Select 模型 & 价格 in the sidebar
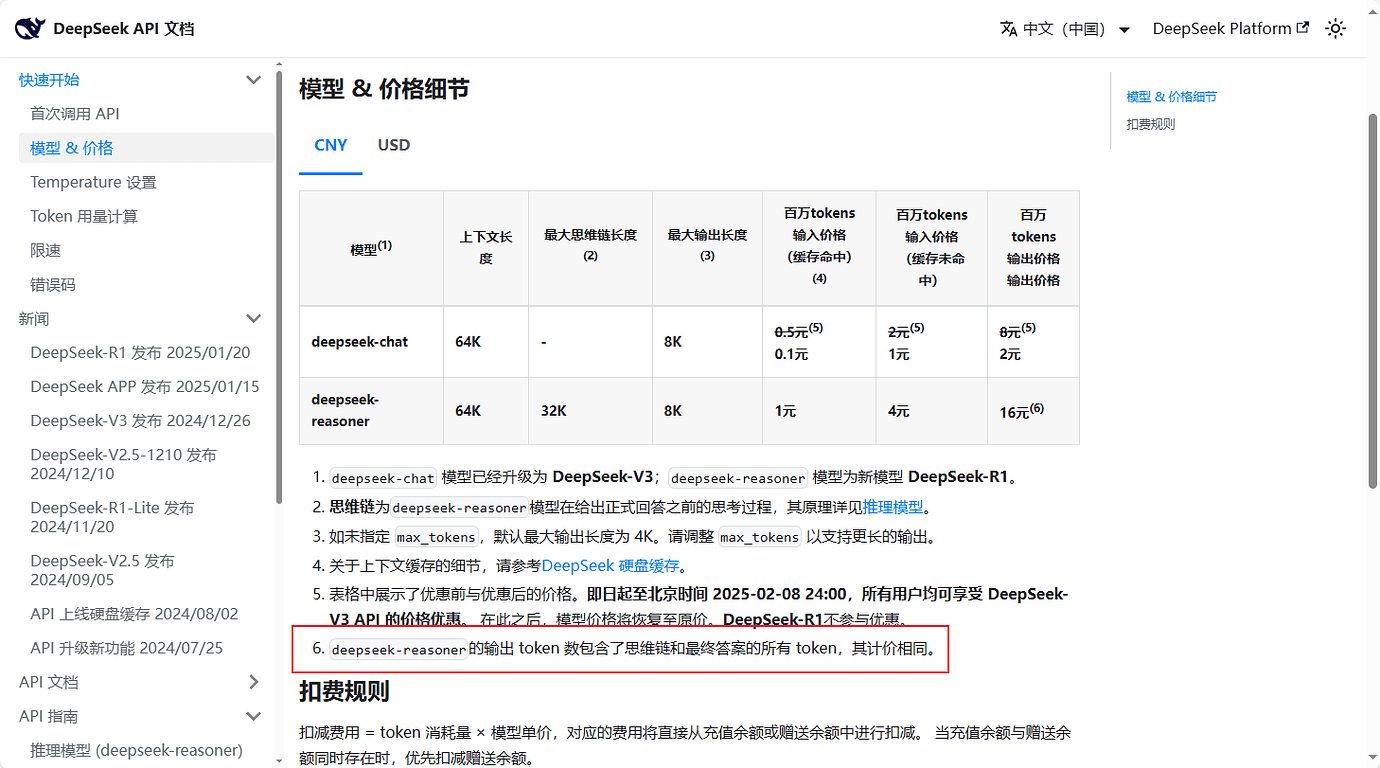Viewport: 1380px width, 768px height. pyautogui.click(x=146, y=148)
